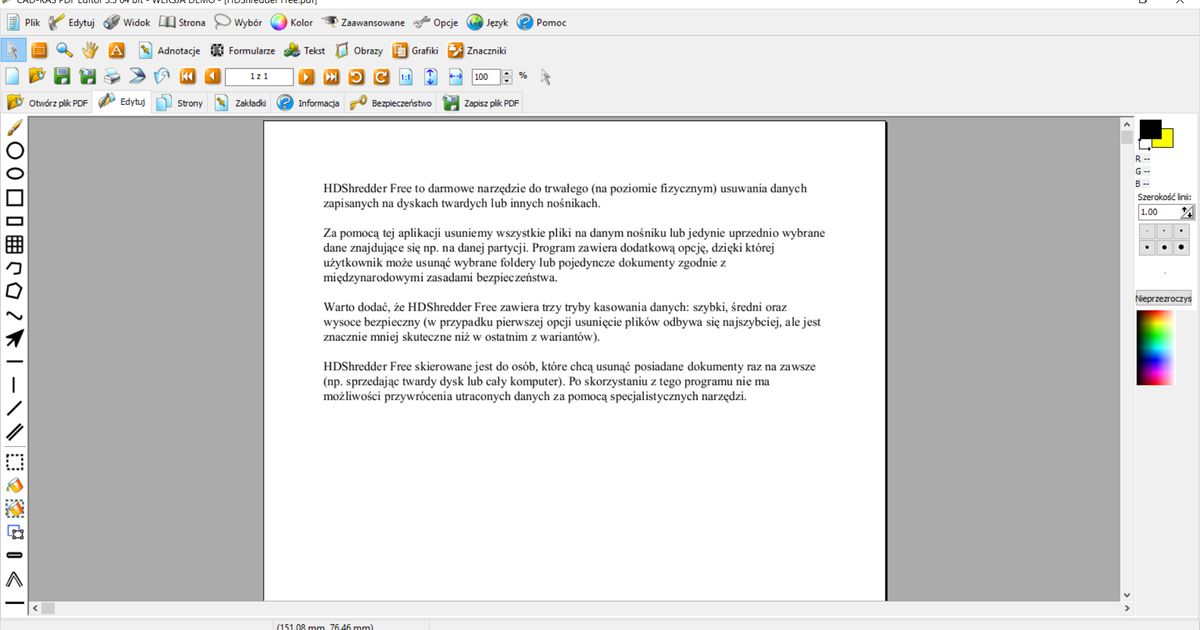The image size is (1200, 630).
Task: Click the Adnotacje toolbar button
Action: click(x=169, y=50)
